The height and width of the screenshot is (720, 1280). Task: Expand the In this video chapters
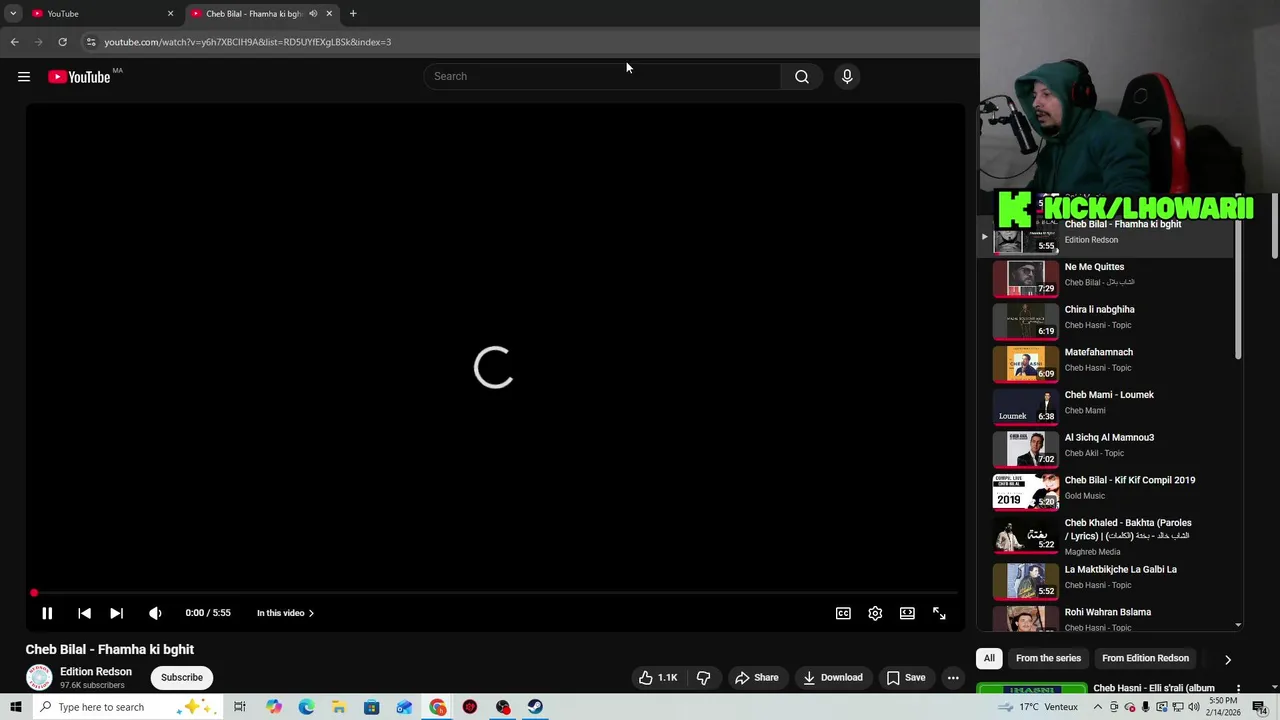point(285,613)
